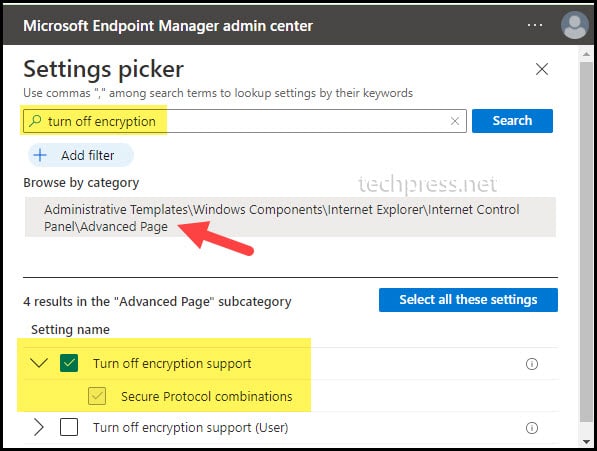
Task: Select the Advanced Page category path
Action: 290,217
